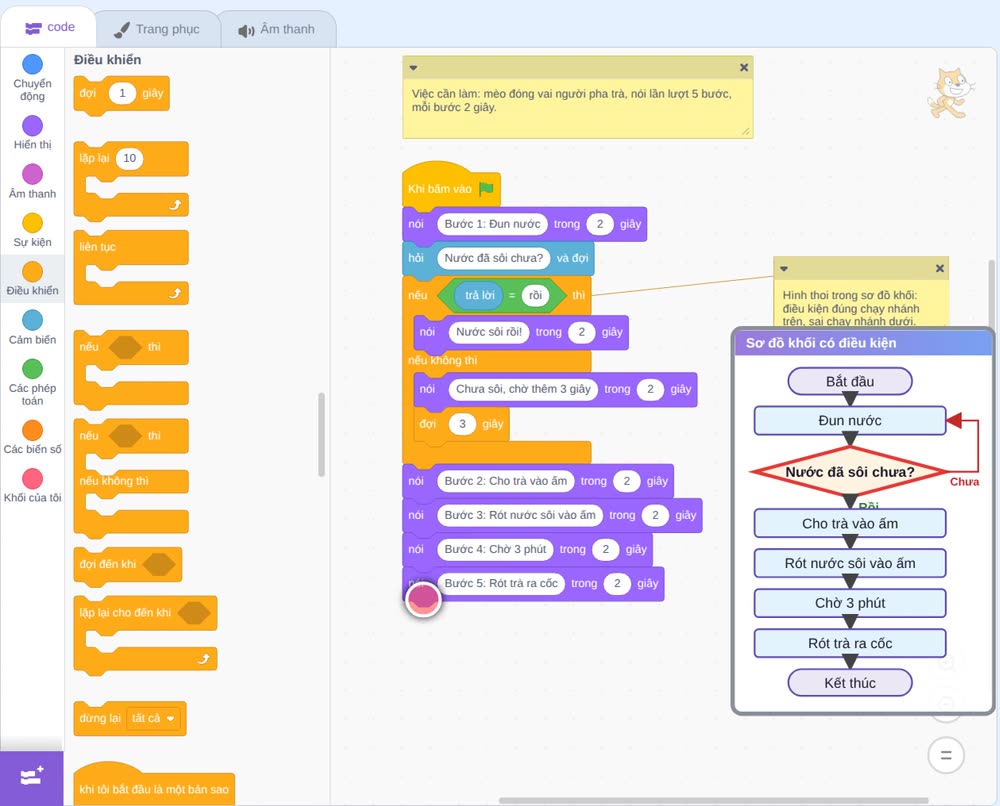Reset zoom with the equals button
This screenshot has width=1000, height=806.
point(946,756)
